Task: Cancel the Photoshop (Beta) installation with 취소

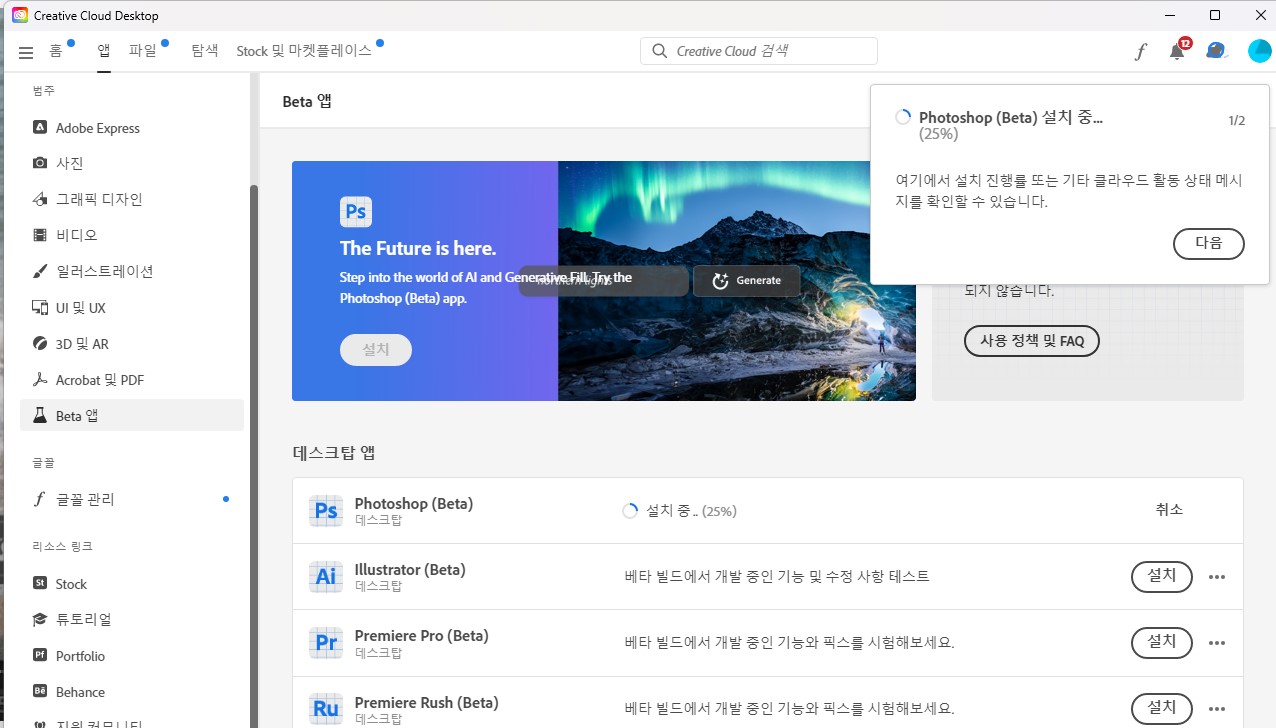Action: [x=1169, y=510]
